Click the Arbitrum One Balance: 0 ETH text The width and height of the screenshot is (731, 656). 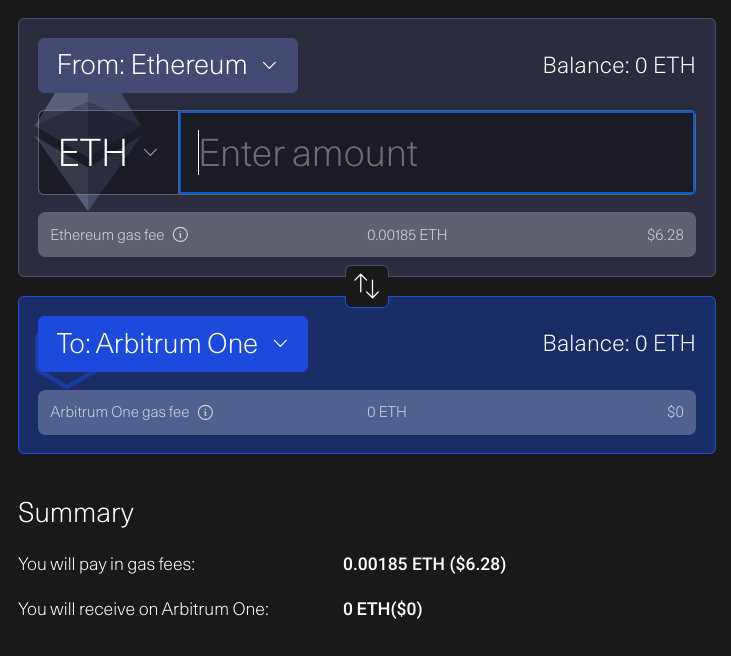pos(618,344)
